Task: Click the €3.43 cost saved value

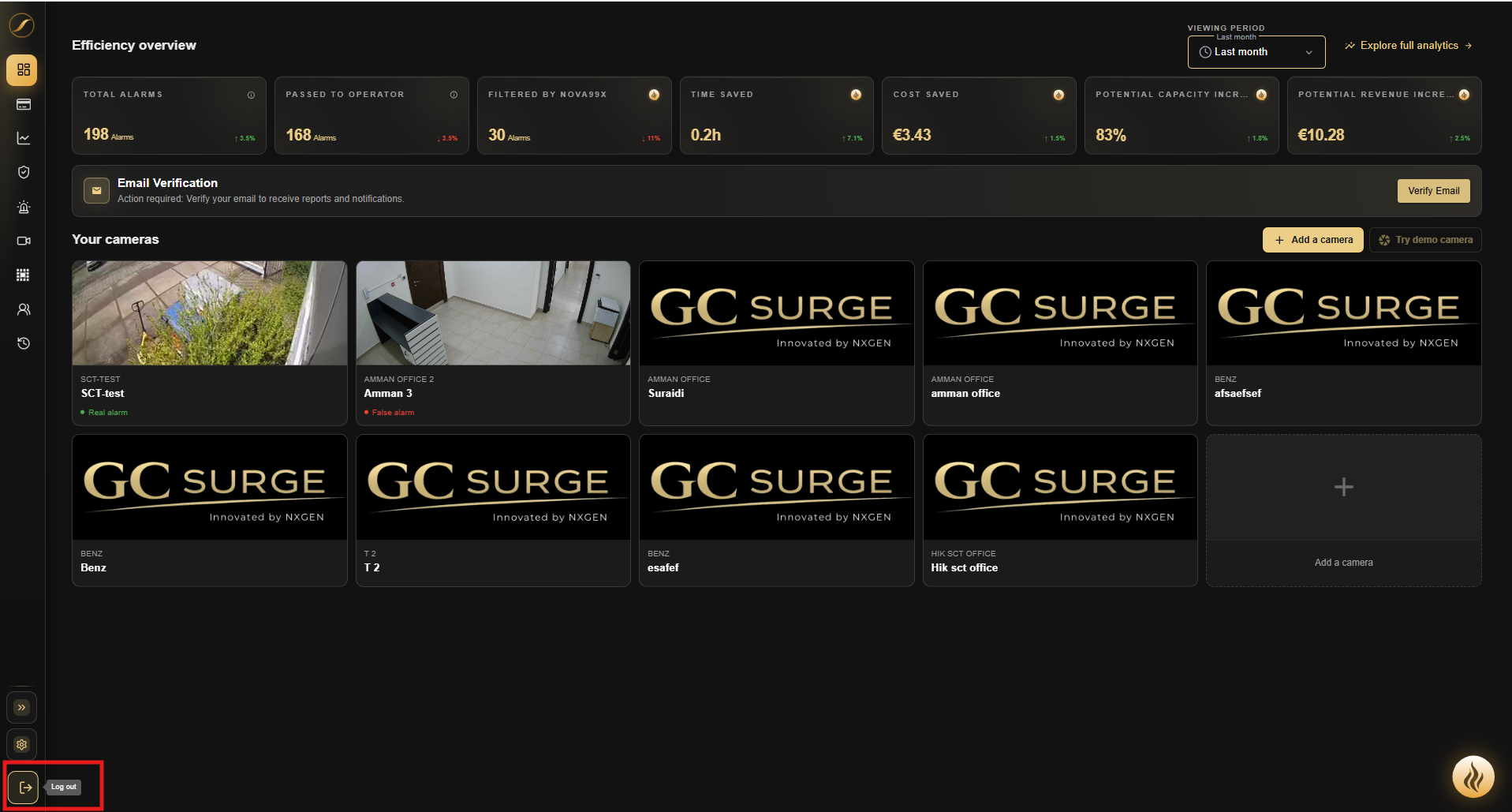Action: 912,135
